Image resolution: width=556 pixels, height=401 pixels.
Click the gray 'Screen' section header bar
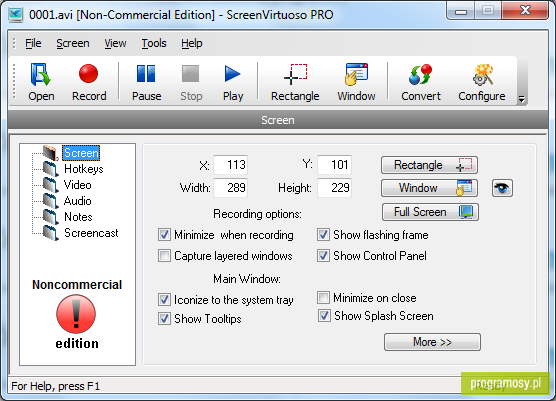coord(278,120)
